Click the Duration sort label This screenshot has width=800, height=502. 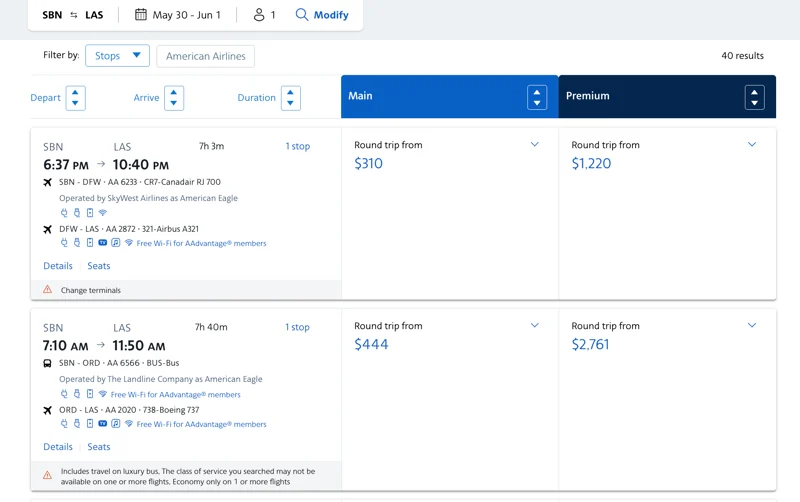click(257, 98)
